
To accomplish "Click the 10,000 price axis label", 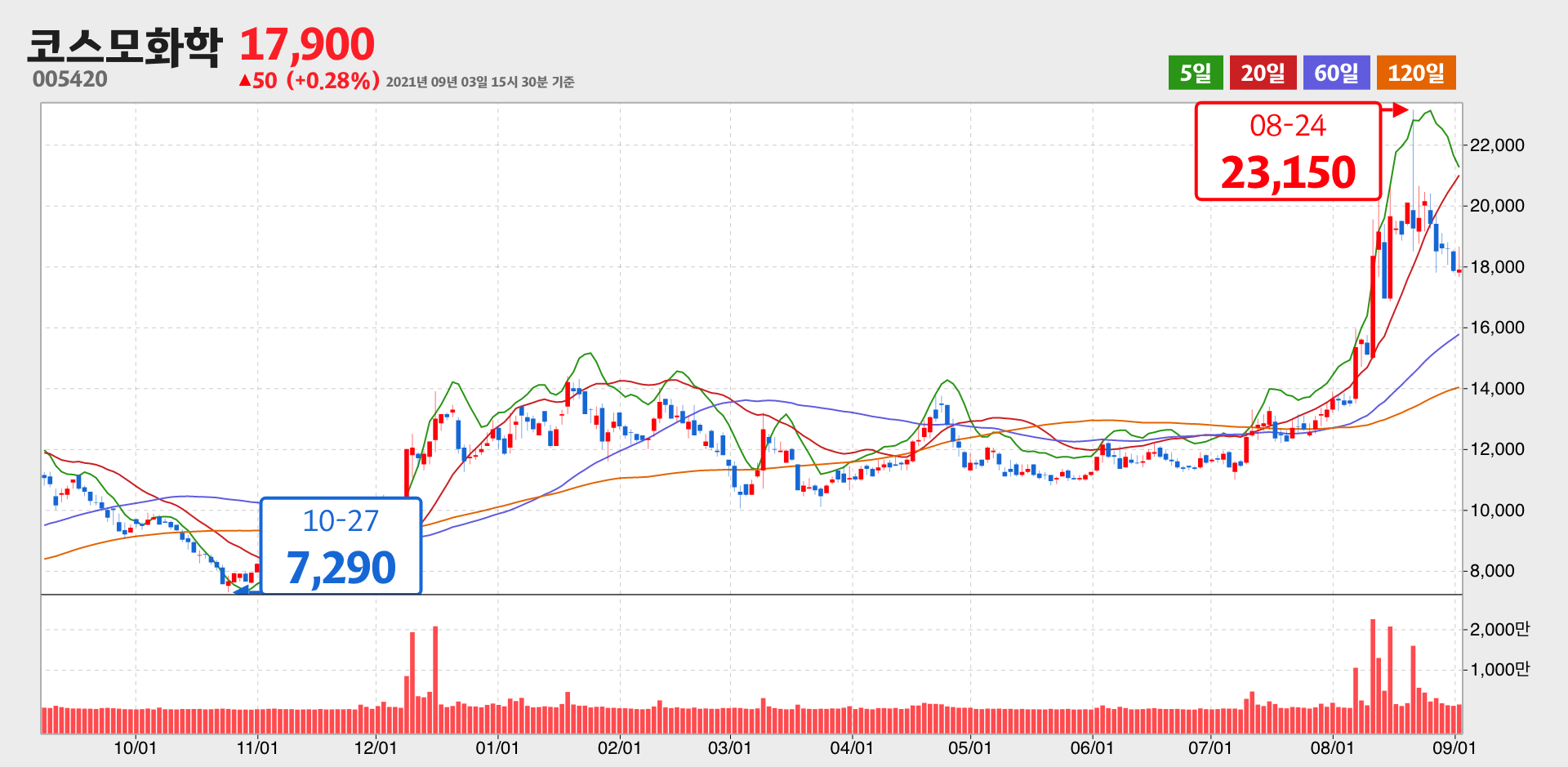I will [1497, 511].
